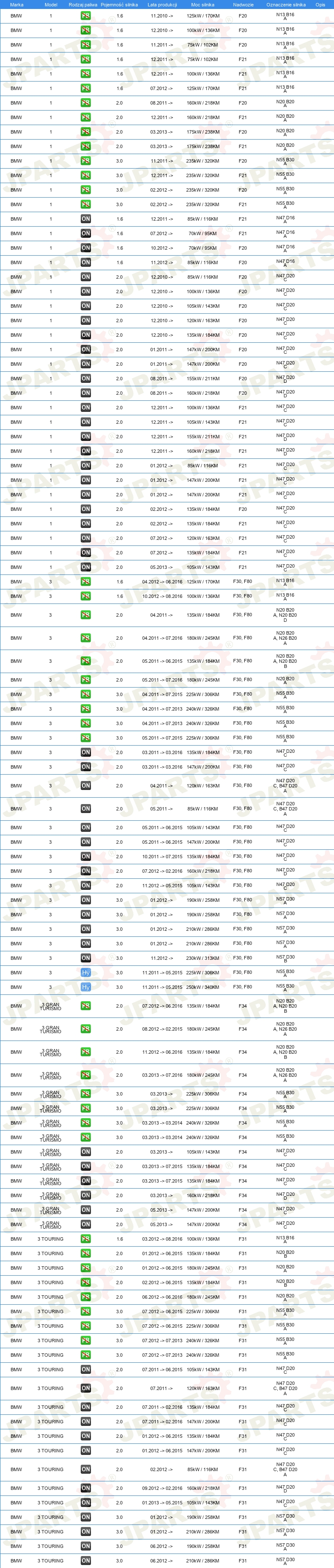Click the Moc silnika column header
The height and width of the screenshot is (1568, 334).
[203, 4]
